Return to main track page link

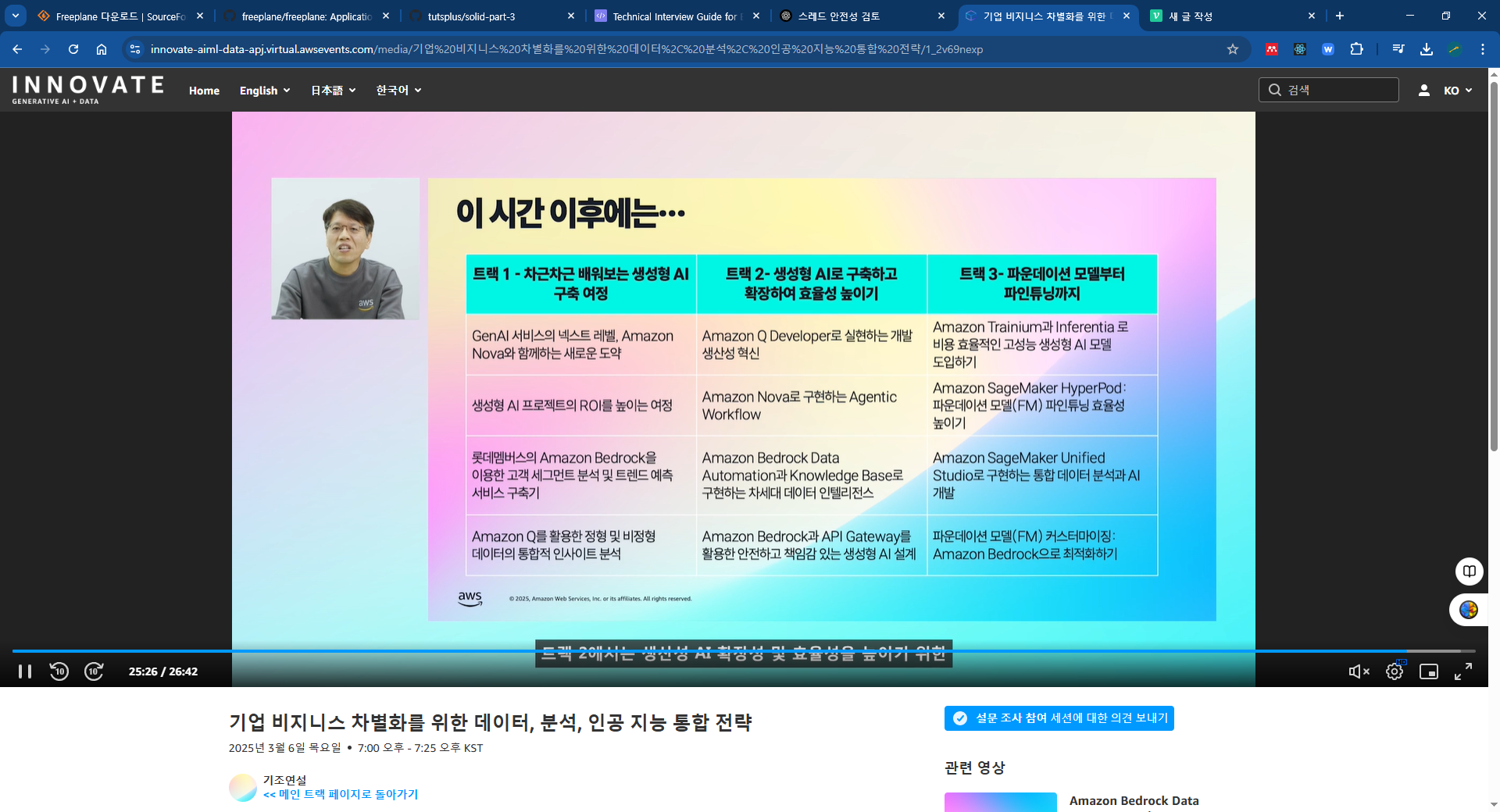pyautogui.click(x=341, y=794)
